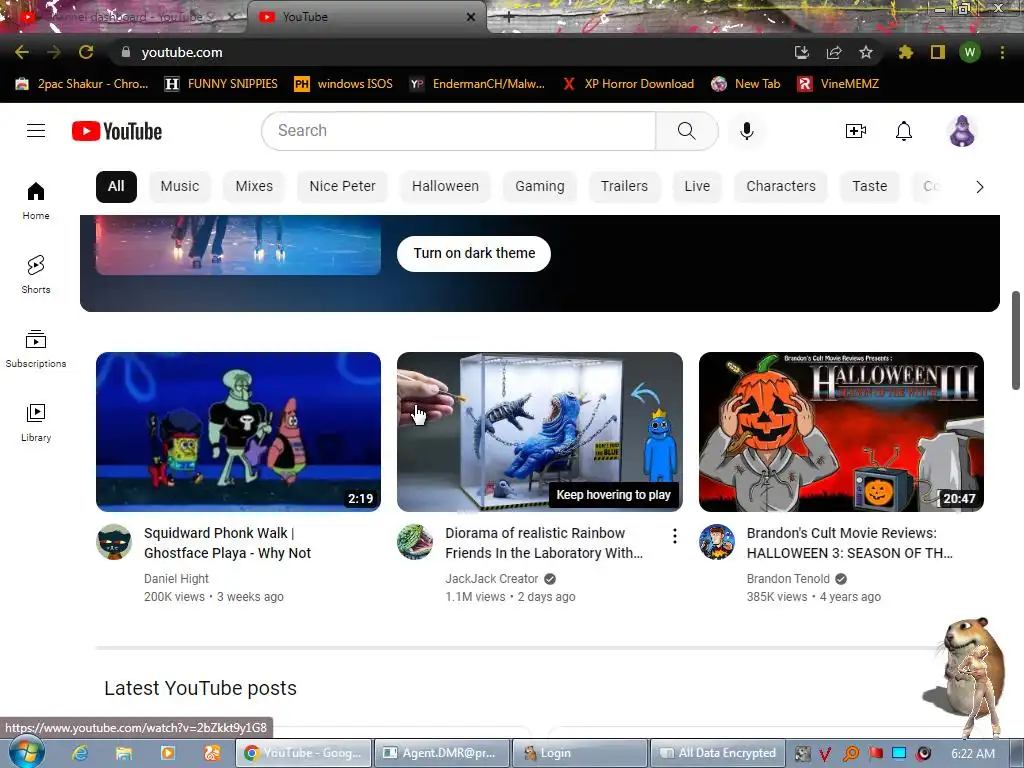Select the Mixes chip
The image size is (1024, 768).
click(x=254, y=187)
